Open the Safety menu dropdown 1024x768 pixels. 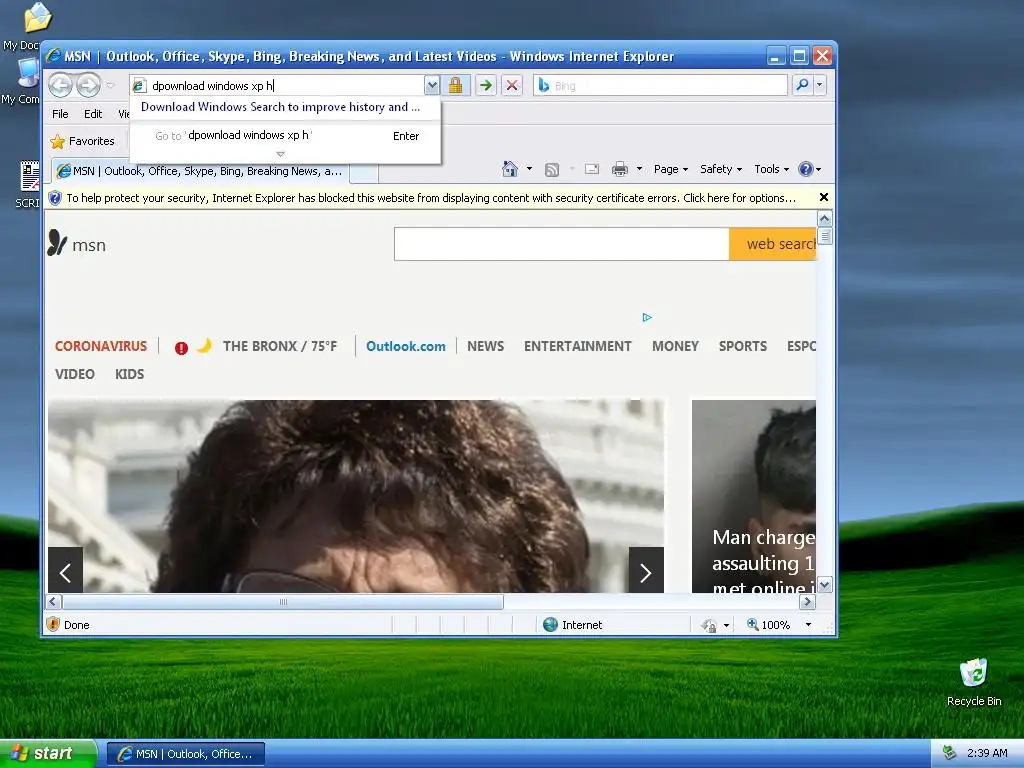point(721,169)
